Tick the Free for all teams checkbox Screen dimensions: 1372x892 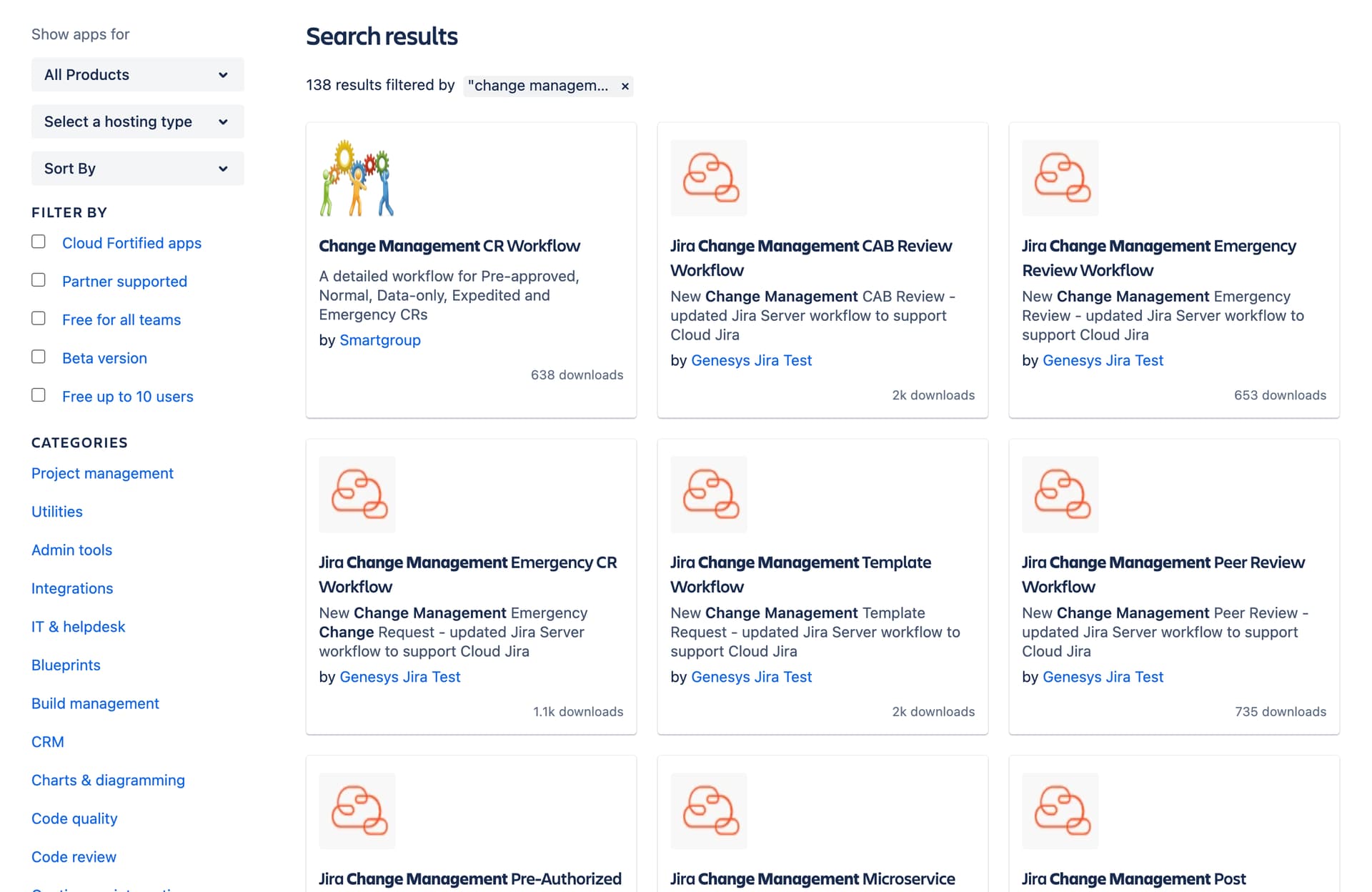pos(39,319)
